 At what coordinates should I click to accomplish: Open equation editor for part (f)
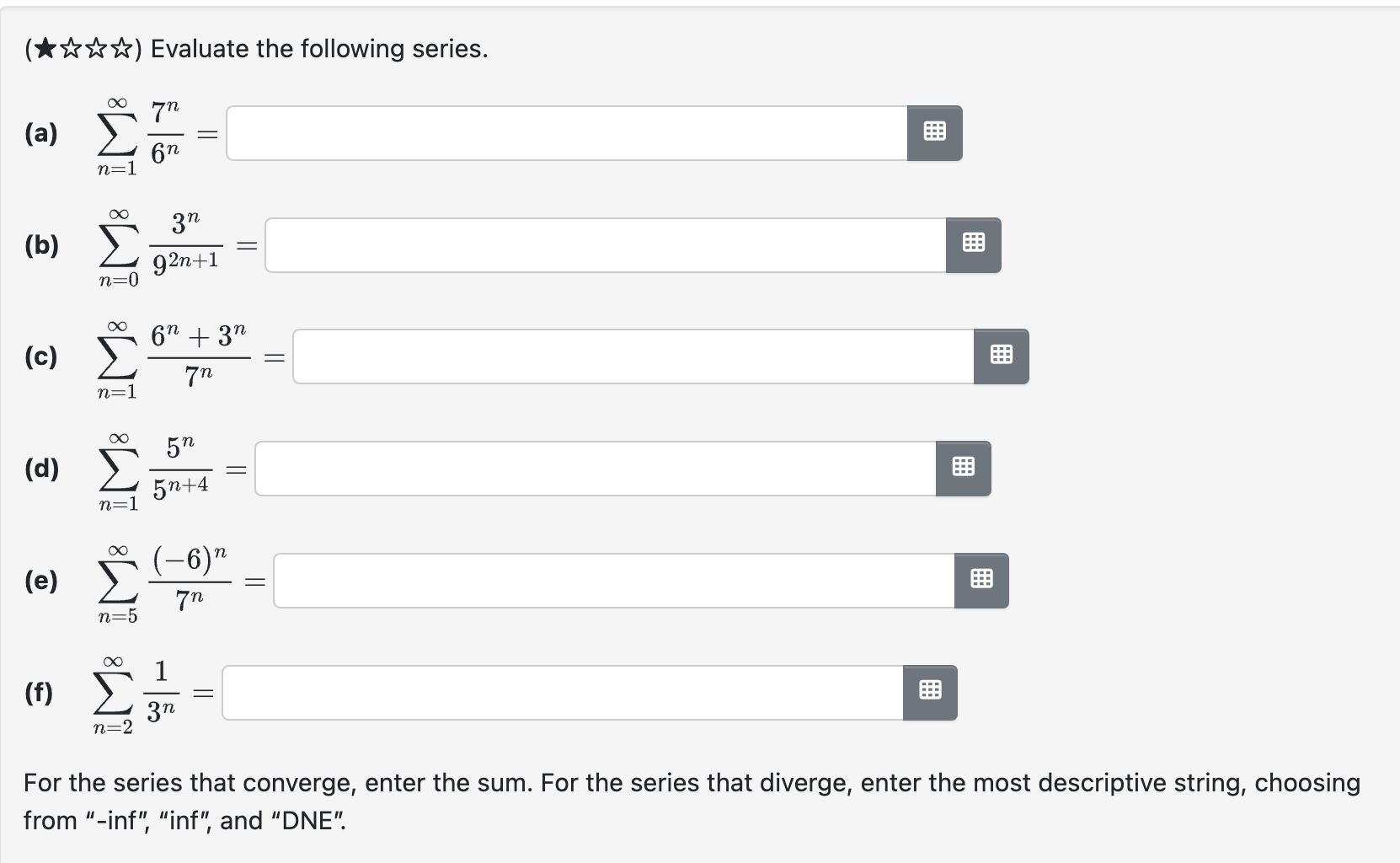click(930, 693)
